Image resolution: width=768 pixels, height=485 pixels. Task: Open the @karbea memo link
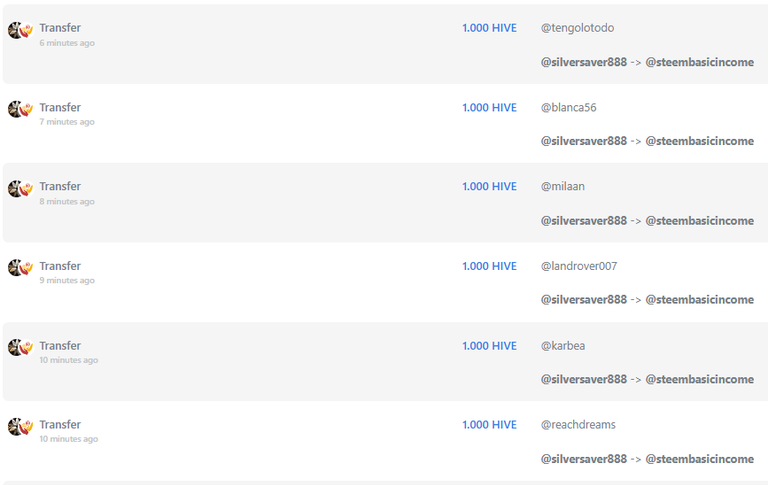click(x=562, y=346)
